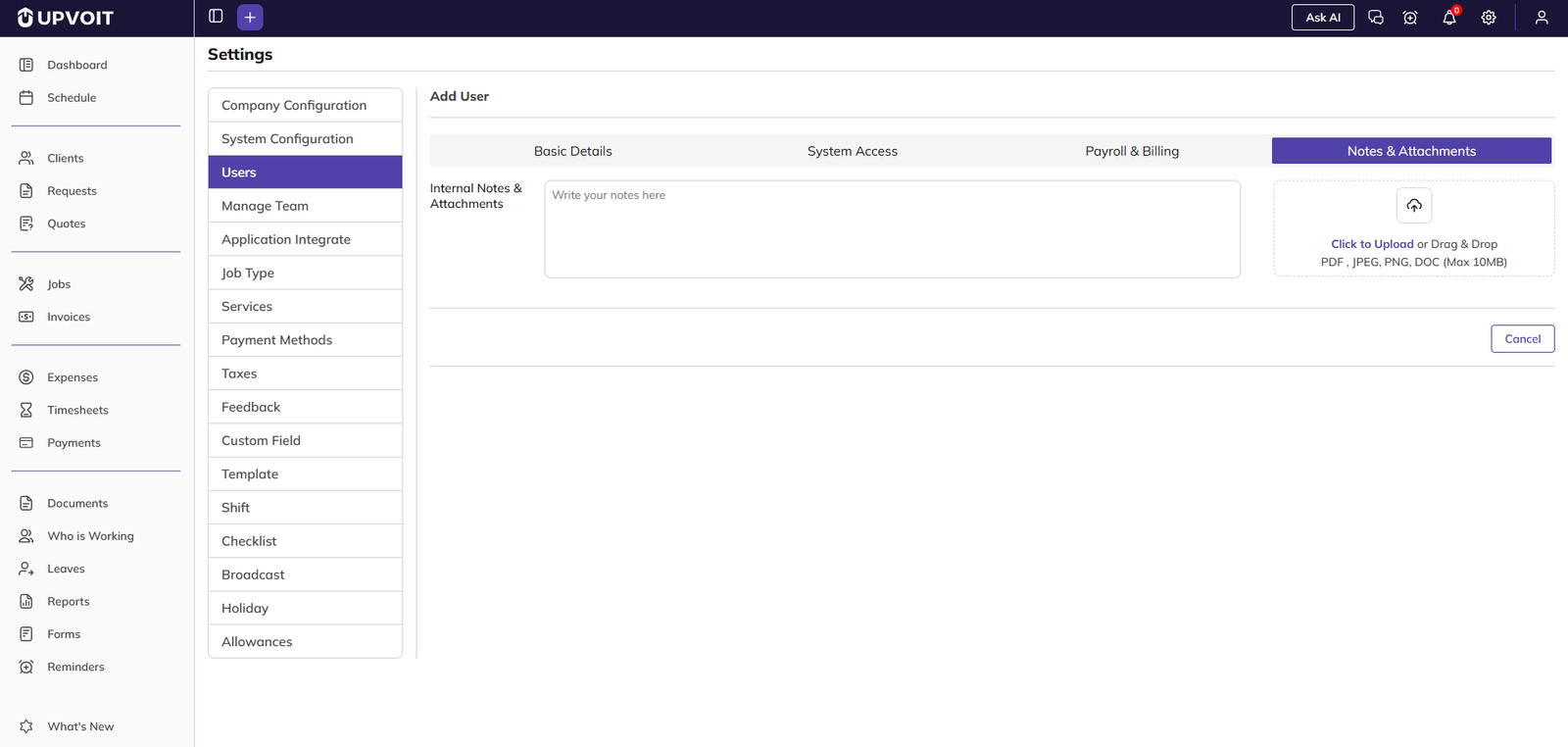1568x747 pixels.
Task: Click the UPVOIT logo
Action: tap(66, 18)
